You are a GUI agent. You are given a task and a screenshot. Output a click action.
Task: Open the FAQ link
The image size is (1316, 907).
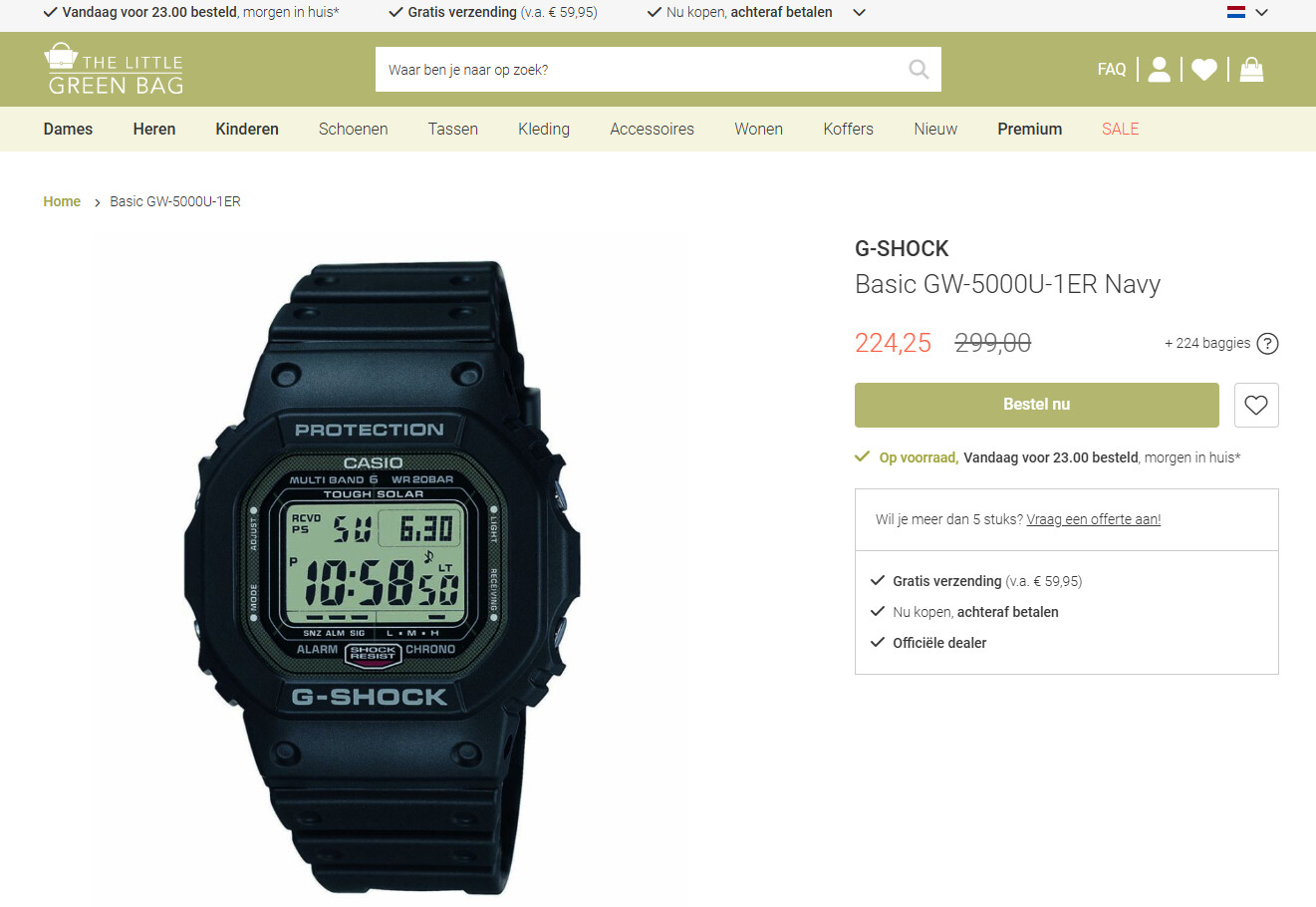click(x=1112, y=69)
